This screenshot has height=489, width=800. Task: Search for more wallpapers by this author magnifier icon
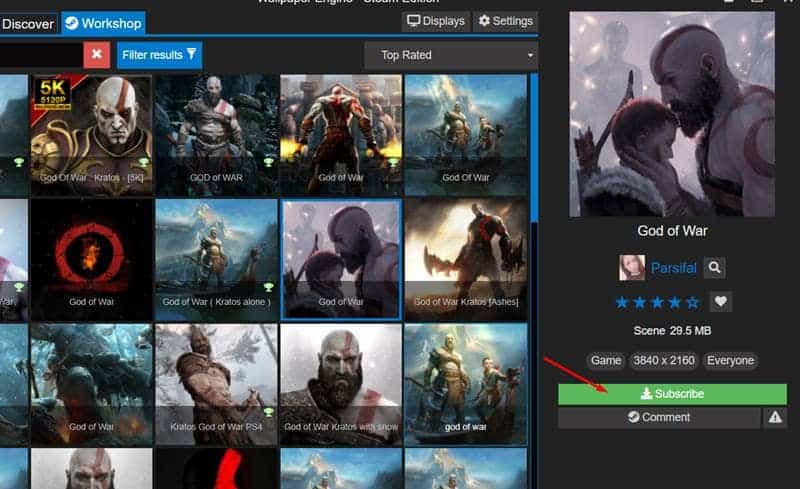(x=714, y=267)
